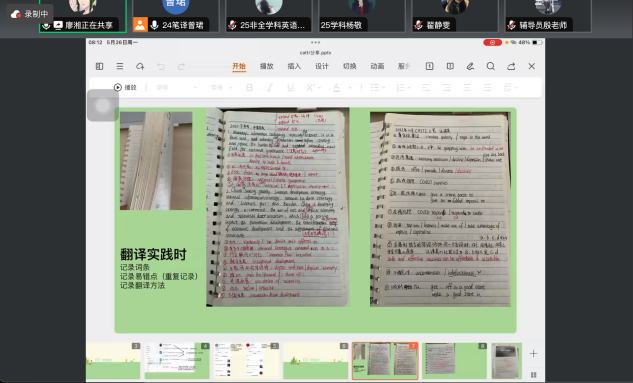This screenshot has height=383, width=633.
Task: Click the undo arrow icon
Action: pos(161,66)
